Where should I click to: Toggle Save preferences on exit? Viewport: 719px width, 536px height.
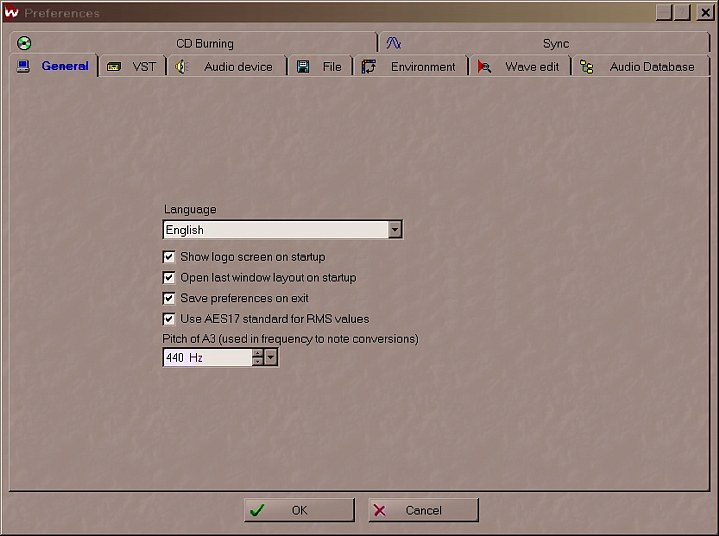169,298
